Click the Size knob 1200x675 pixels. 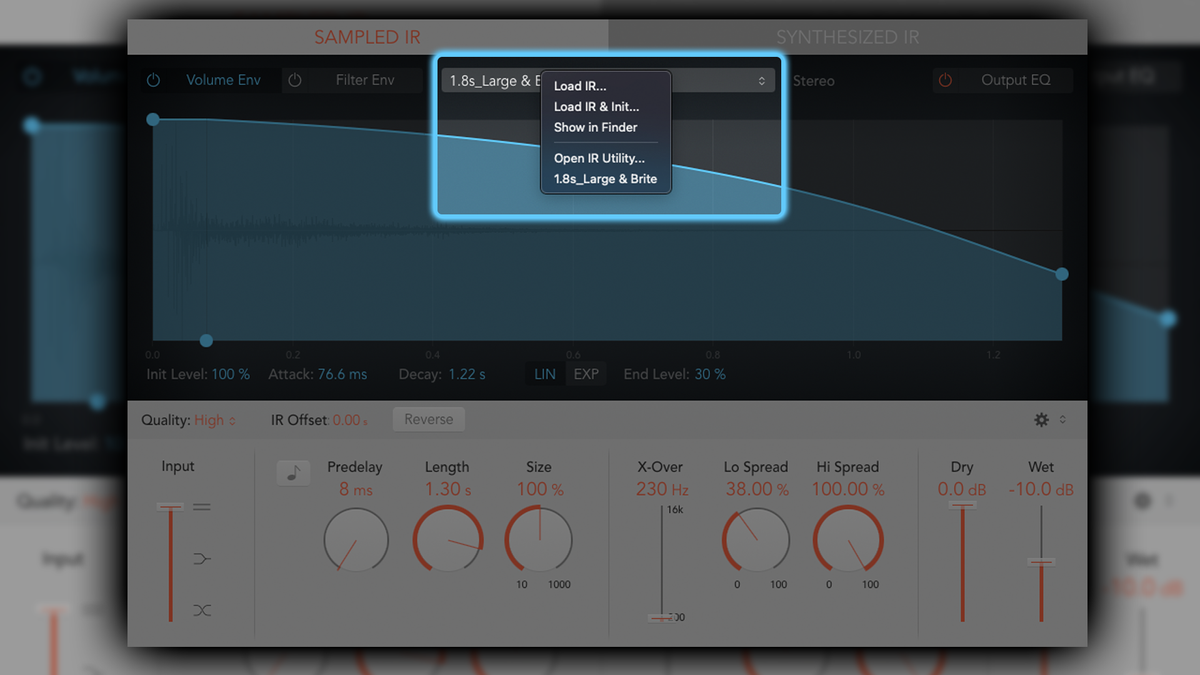tap(539, 540)
